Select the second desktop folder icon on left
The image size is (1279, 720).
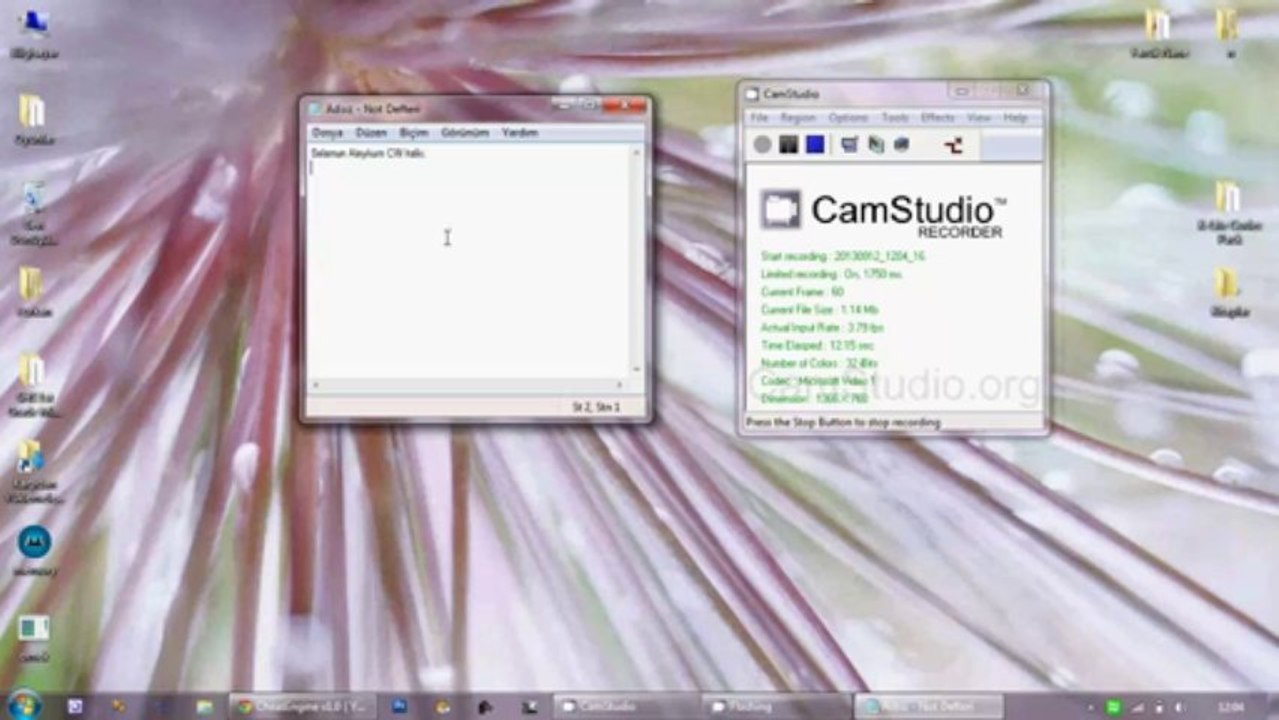coord(33,120)
